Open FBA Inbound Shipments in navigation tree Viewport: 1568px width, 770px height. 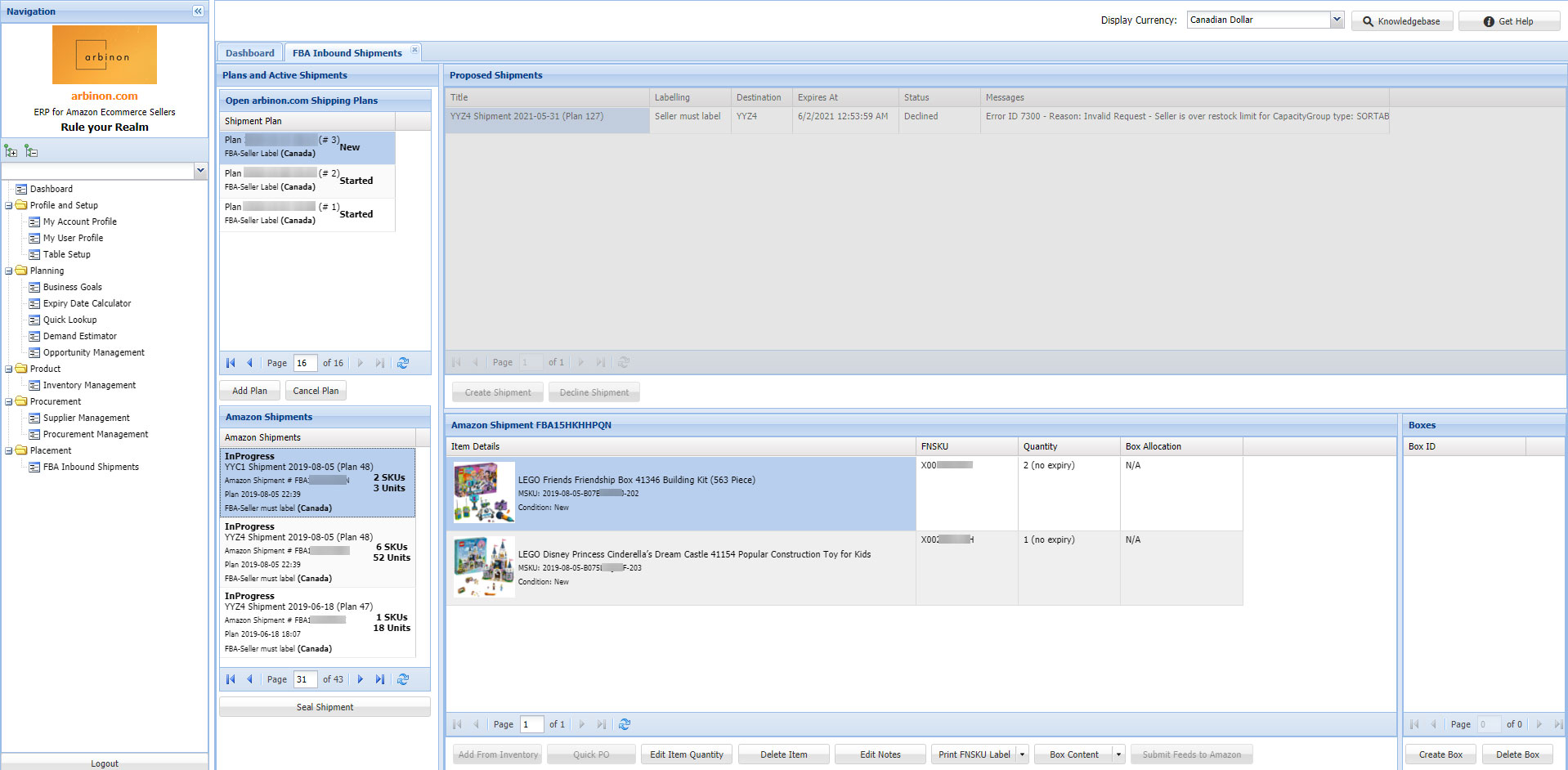tap(91, 467)
